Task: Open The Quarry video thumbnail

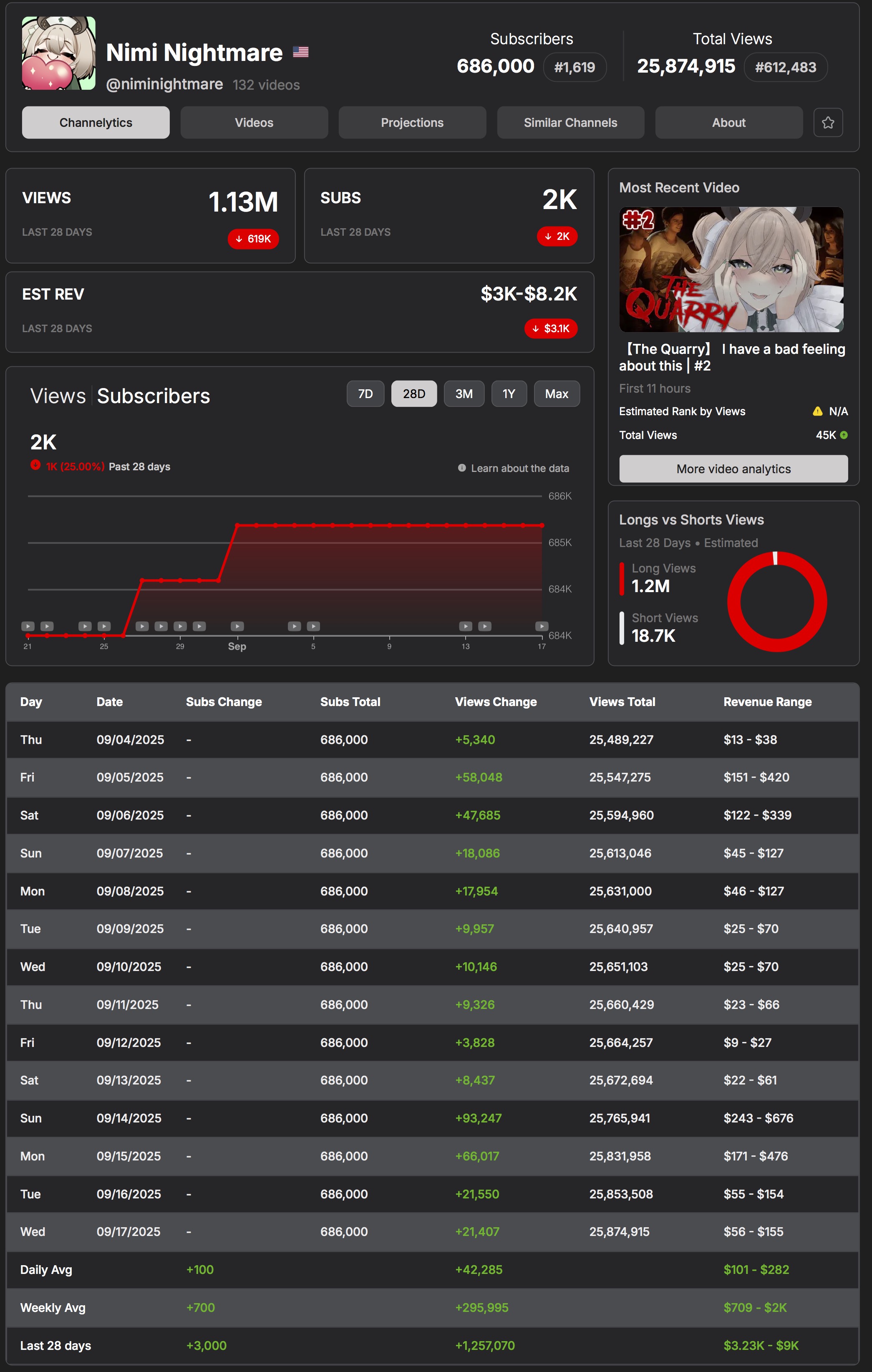Action: pyautogui.click(x=731, y=270)
